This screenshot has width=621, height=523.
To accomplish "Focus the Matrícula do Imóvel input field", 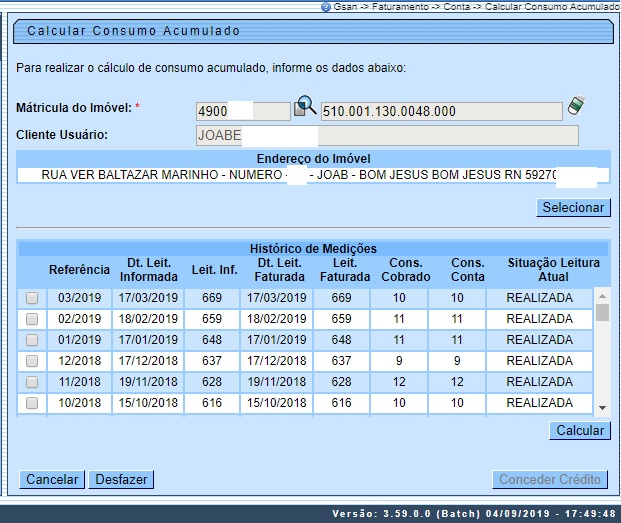I will pos(243,111).
